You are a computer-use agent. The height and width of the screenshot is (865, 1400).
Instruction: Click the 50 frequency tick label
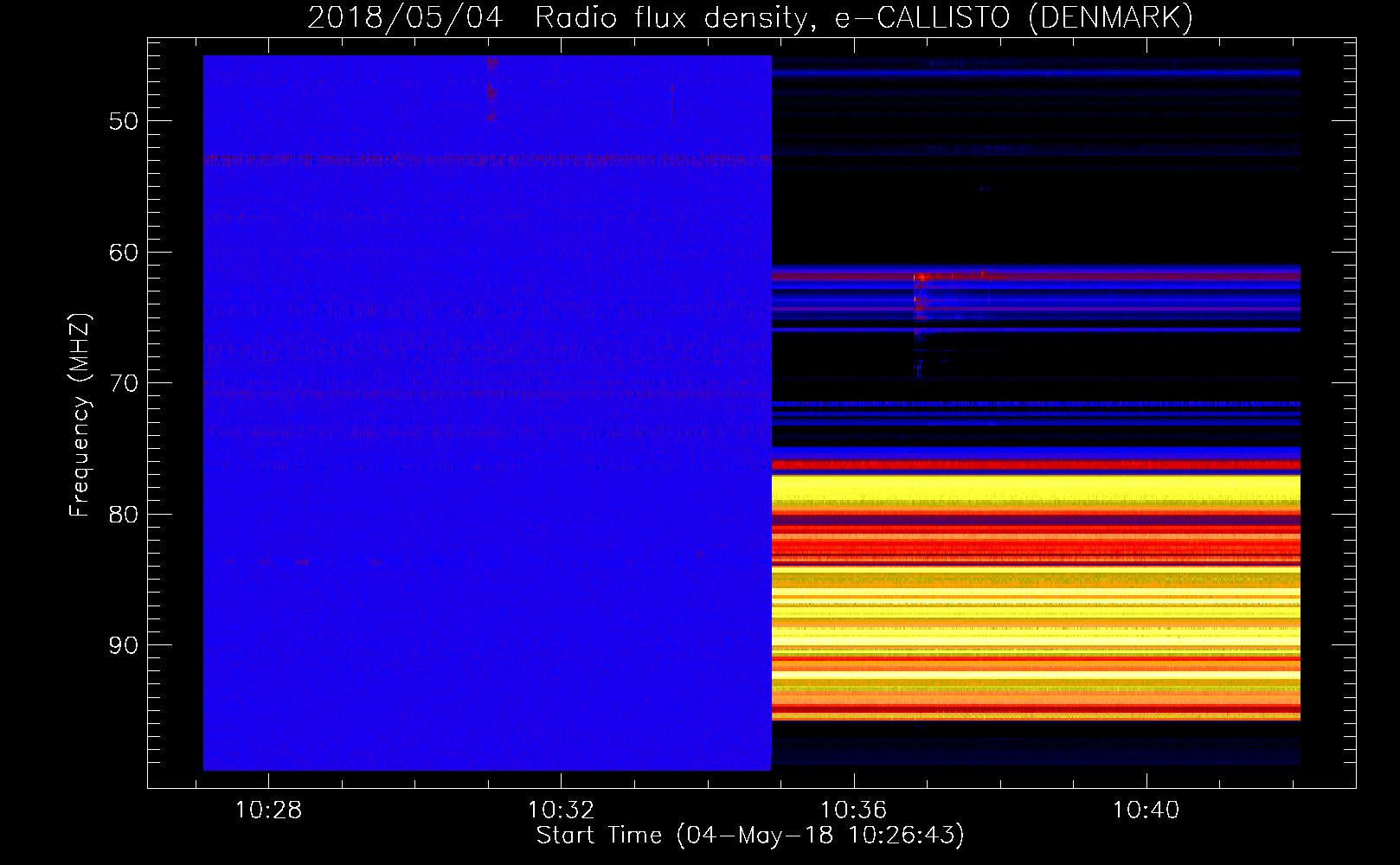[x=124, y=121]
